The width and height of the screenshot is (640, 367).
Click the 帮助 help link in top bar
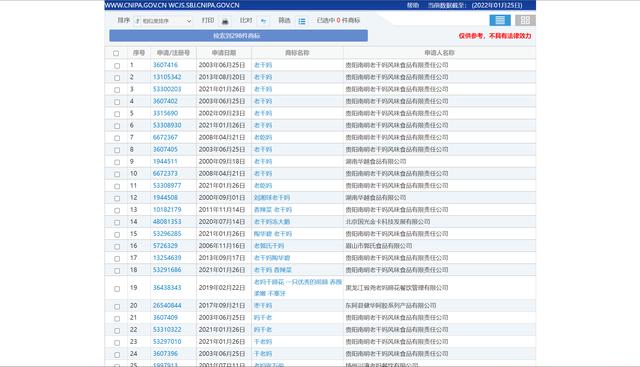tap(413, 5)
